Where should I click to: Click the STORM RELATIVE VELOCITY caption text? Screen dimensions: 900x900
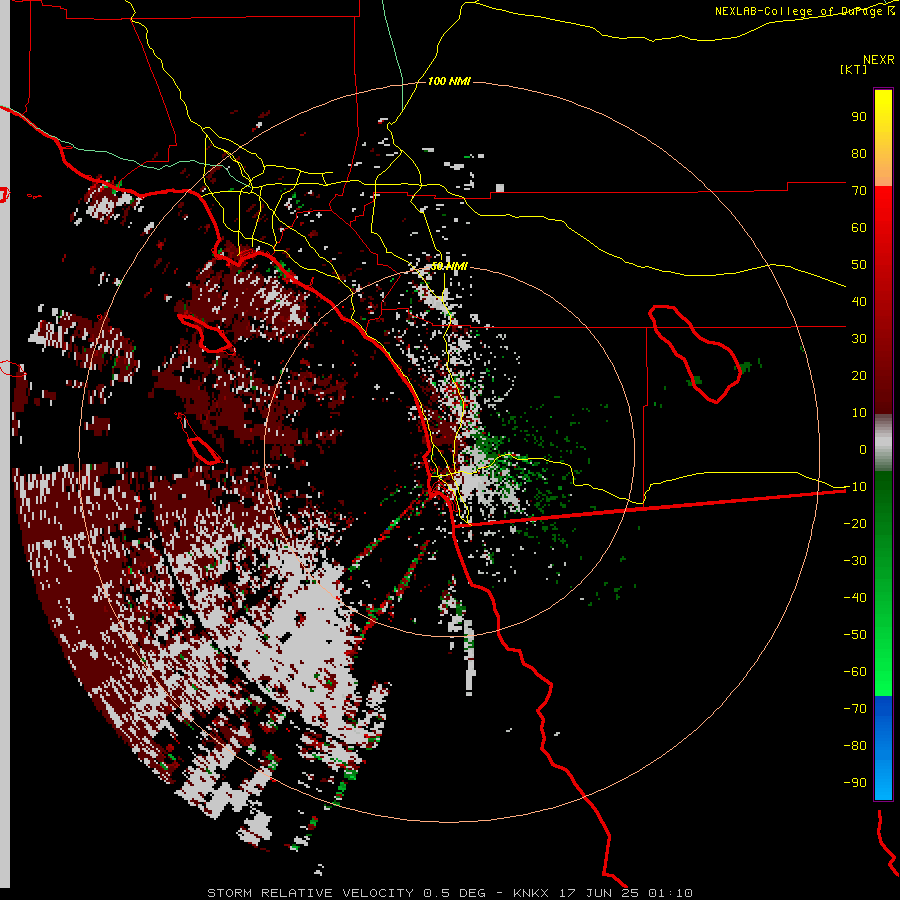310,893
